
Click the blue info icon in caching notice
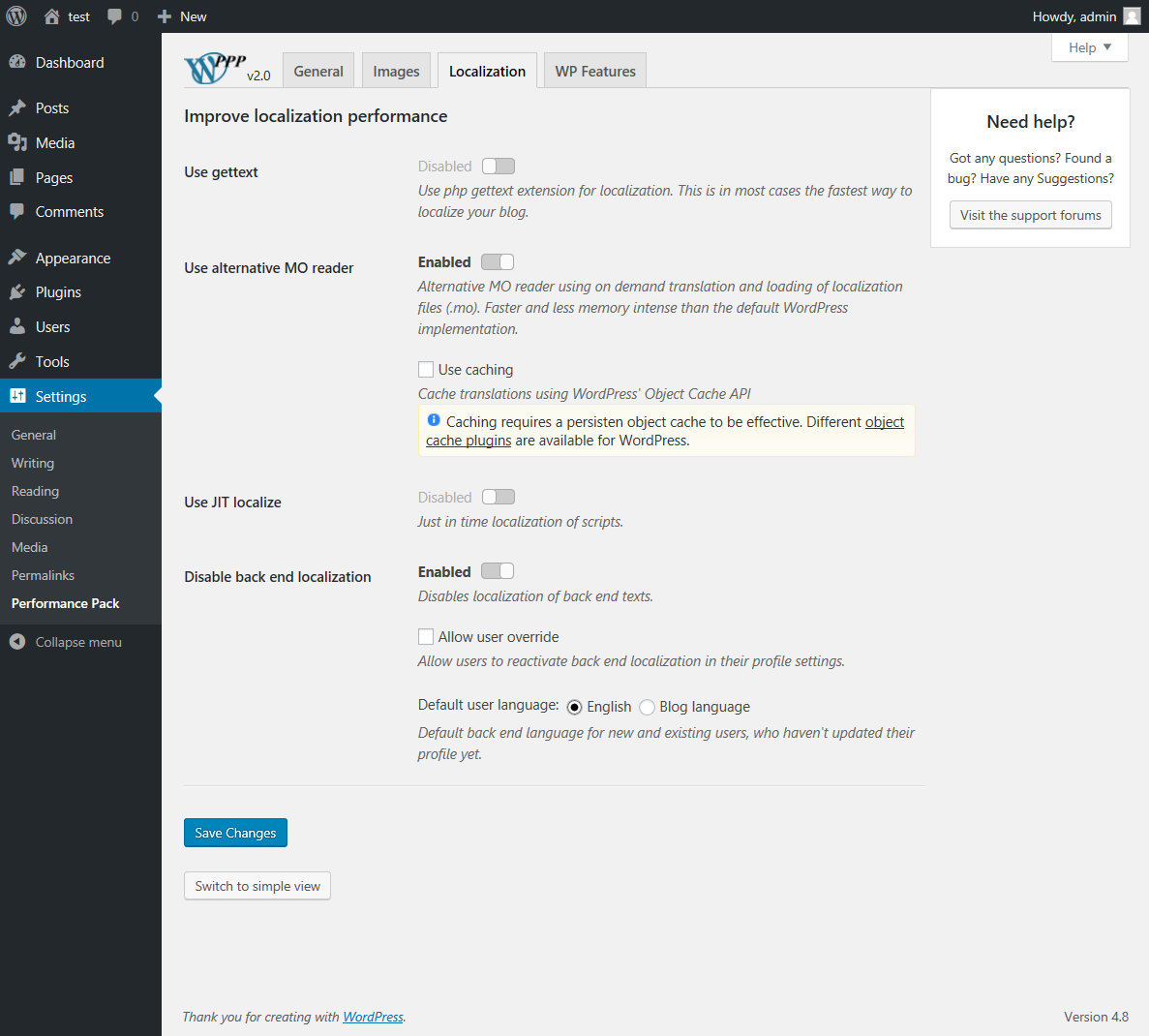point(434,420)
